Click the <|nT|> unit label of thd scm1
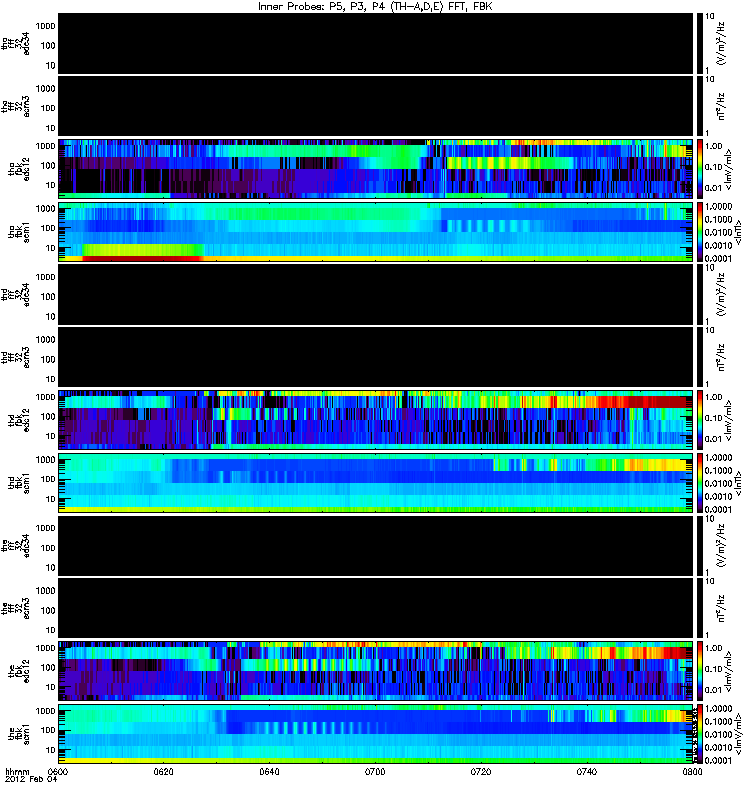The width and height of the screenshot is (750, 800). click(x=736, y=483)
